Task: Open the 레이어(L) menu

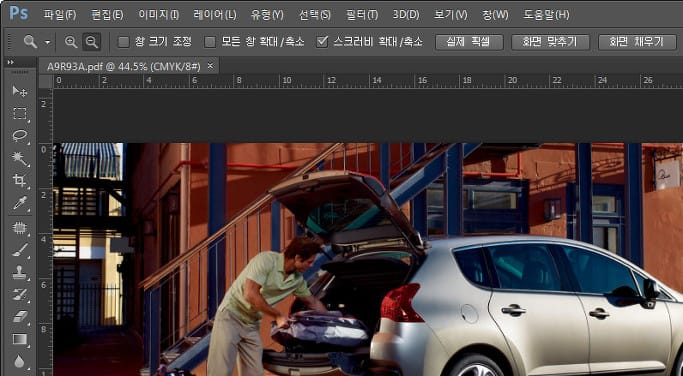Action: tap(215, 15)
